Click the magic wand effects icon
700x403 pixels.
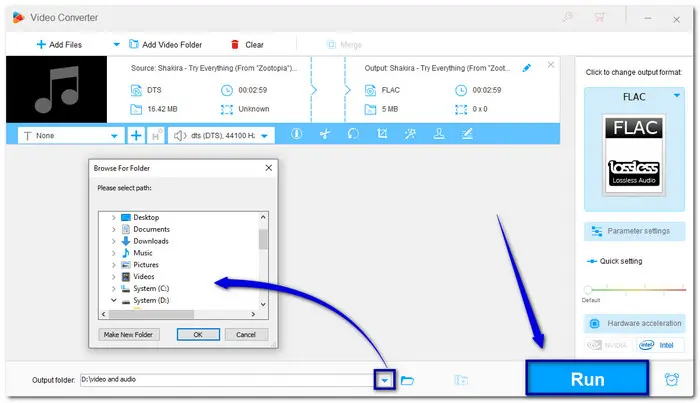click(410, 134)
